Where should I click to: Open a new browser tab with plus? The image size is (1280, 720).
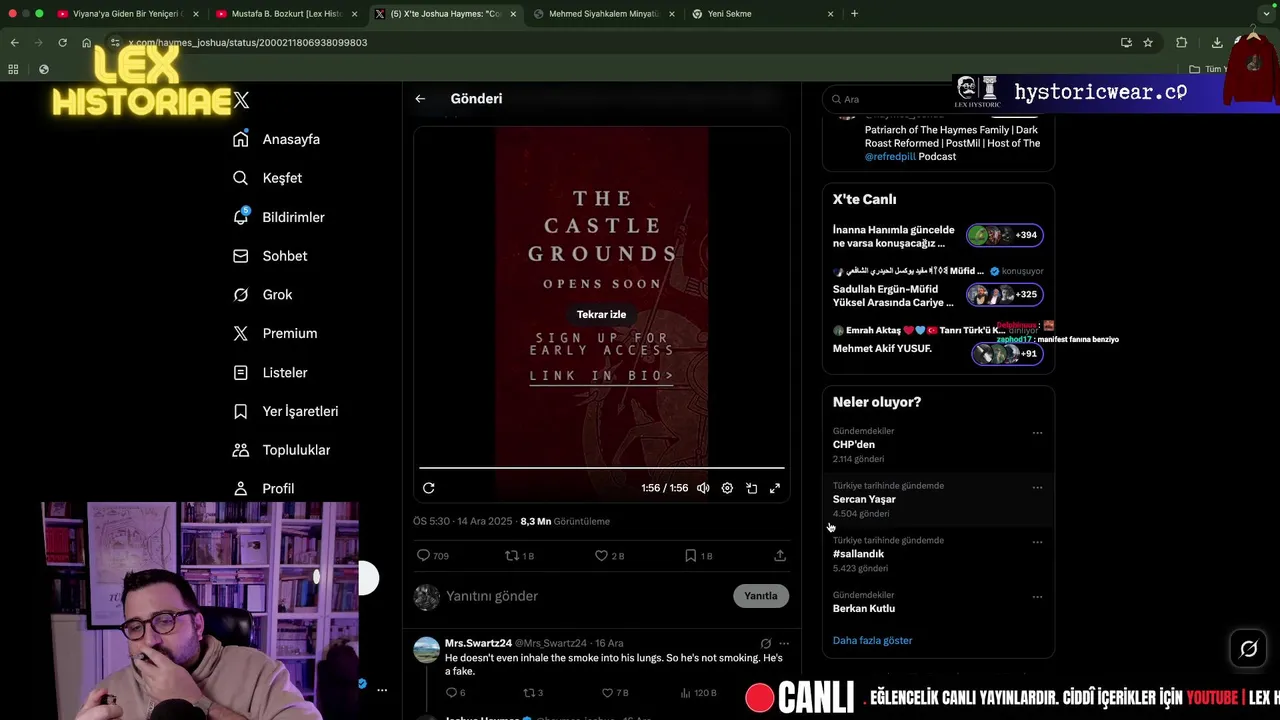tap(854, 14)
